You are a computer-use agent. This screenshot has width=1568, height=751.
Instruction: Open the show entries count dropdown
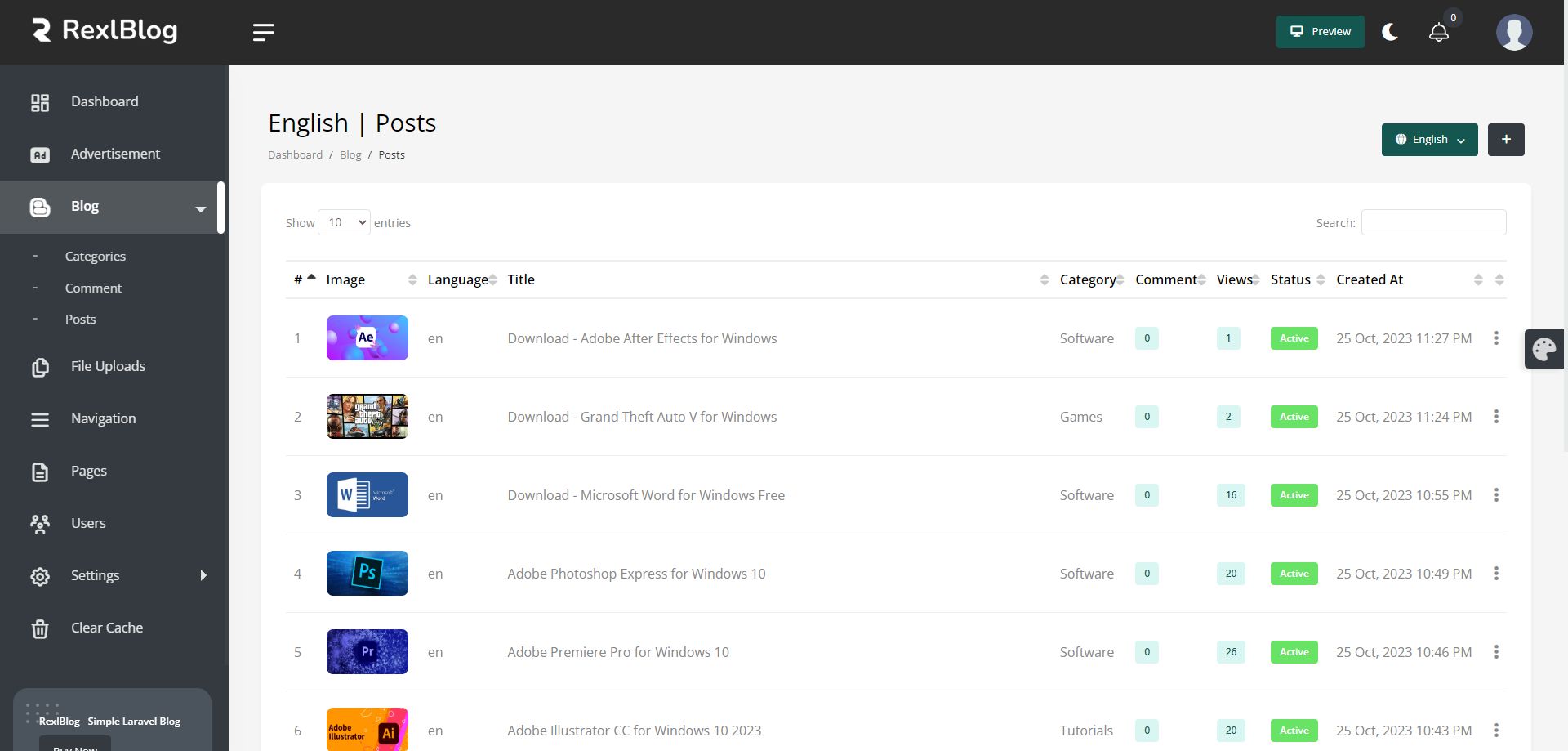344,222
